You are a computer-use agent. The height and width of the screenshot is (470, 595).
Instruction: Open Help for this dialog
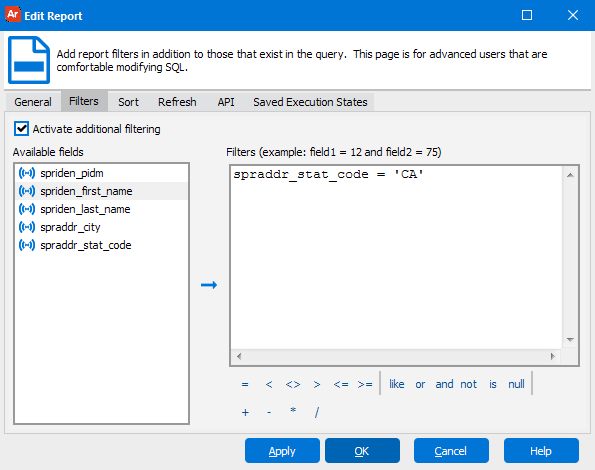(541, 451)
